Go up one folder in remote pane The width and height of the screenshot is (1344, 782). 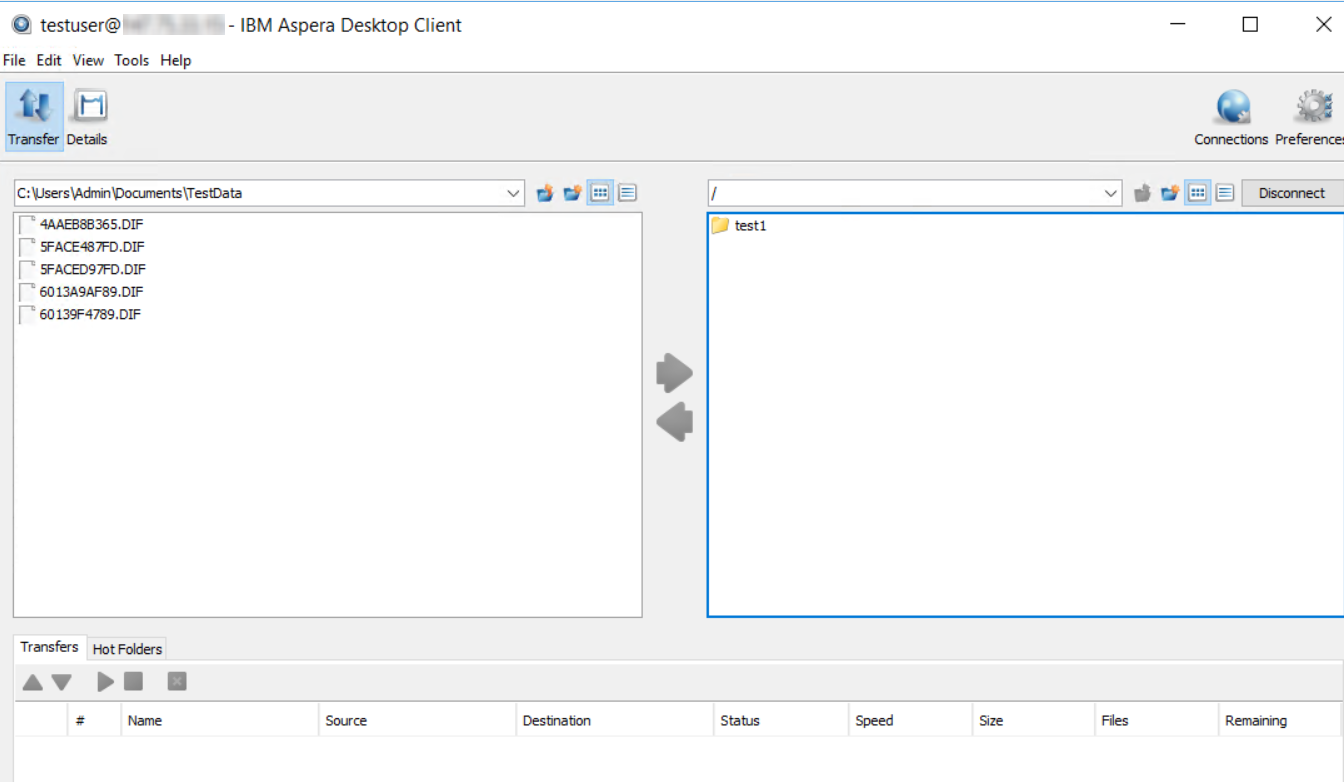(1143, 193)
